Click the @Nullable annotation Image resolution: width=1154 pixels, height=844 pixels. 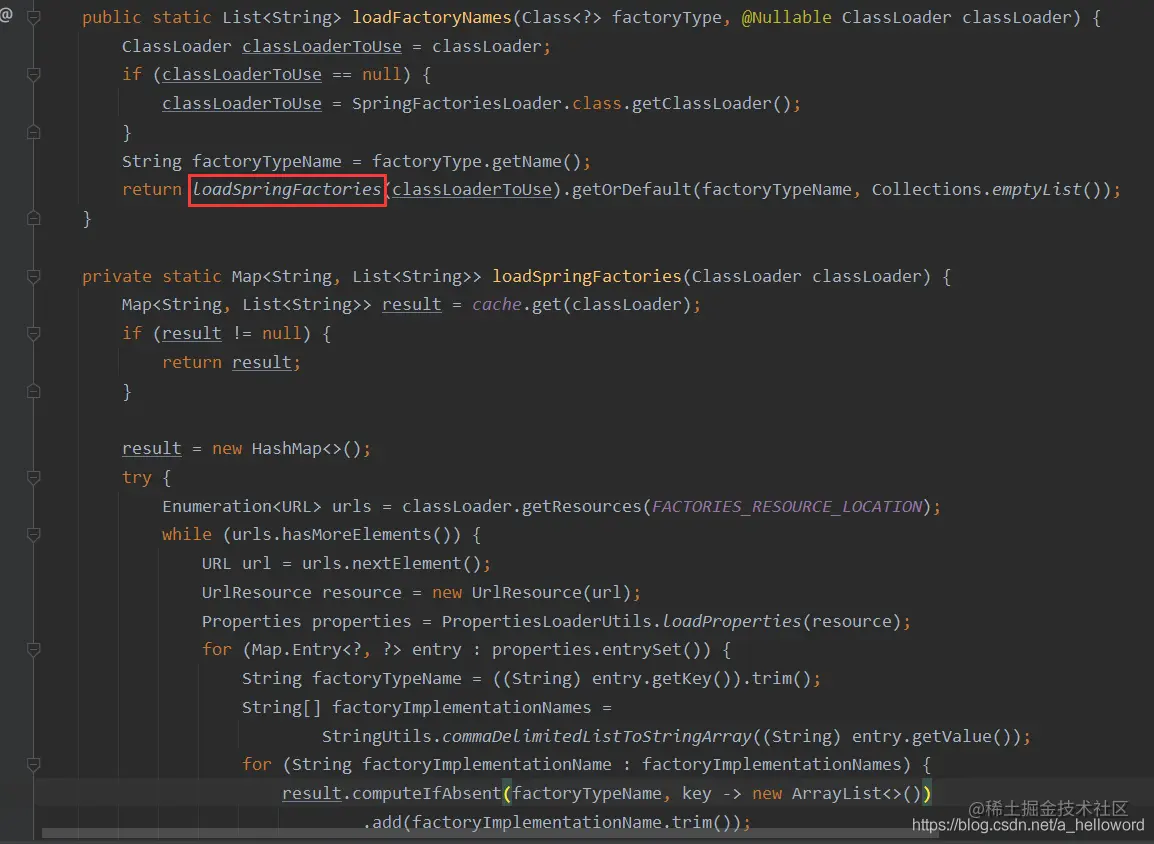click(x=786, y=18)
